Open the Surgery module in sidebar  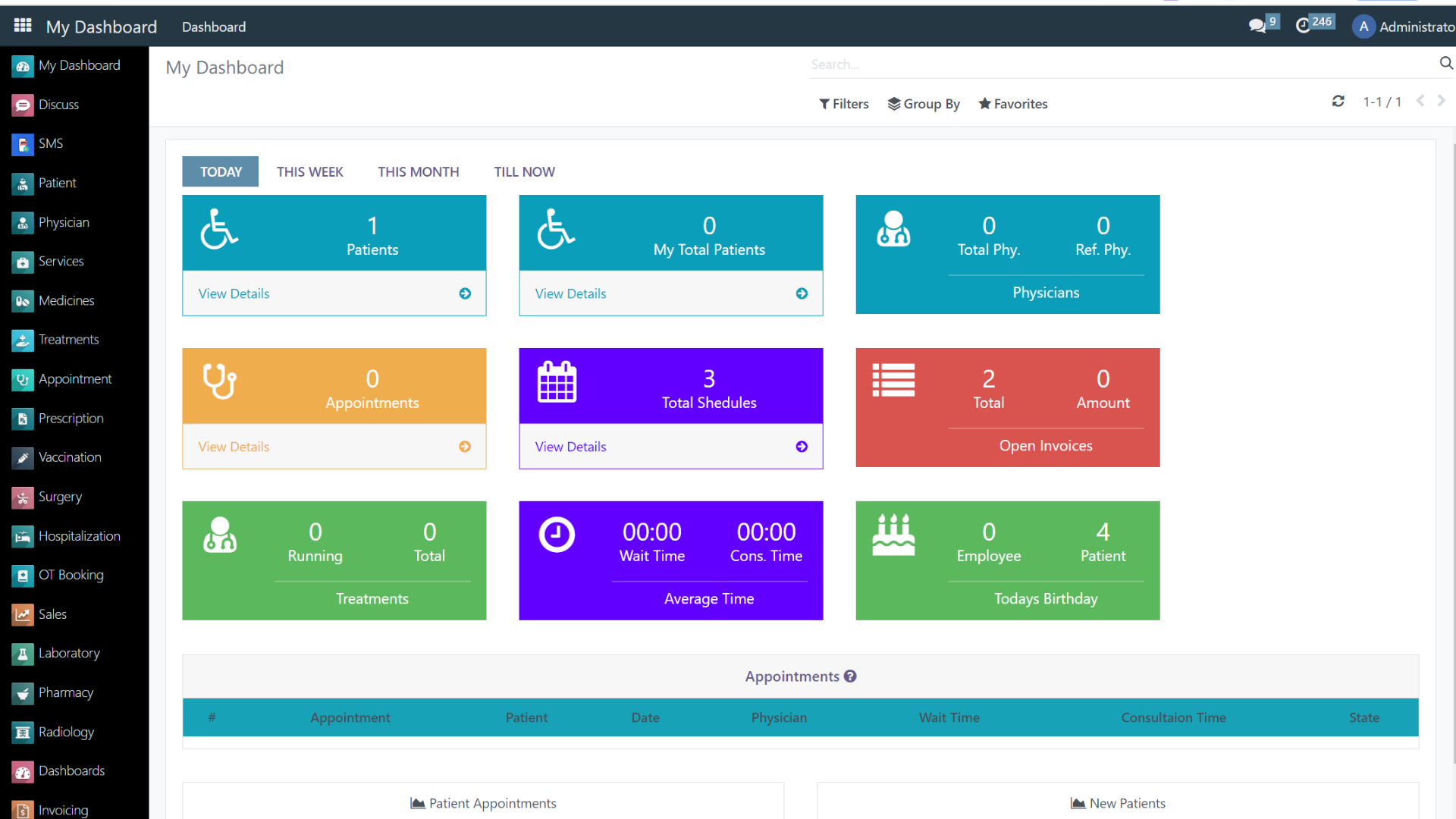[60, 497]
